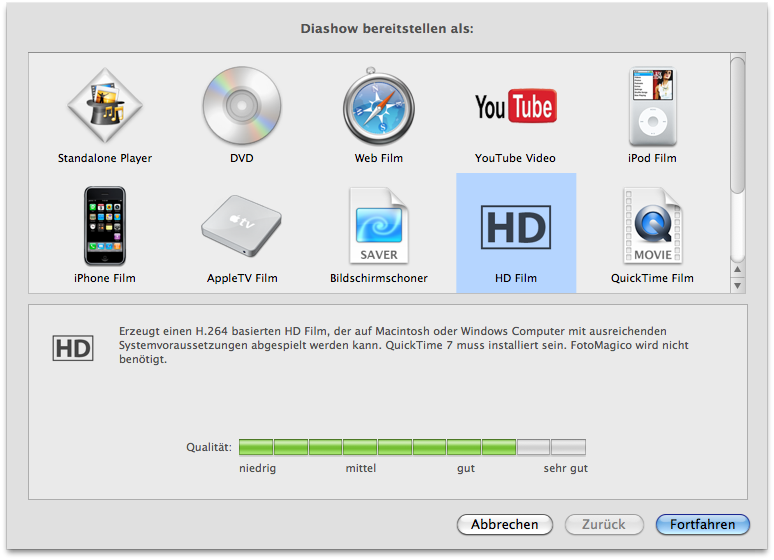The width and height of the screenshot is (774, 560).
Task: Choose the Bildschirmschoner saver icon
Action: [x=378, y=227]
